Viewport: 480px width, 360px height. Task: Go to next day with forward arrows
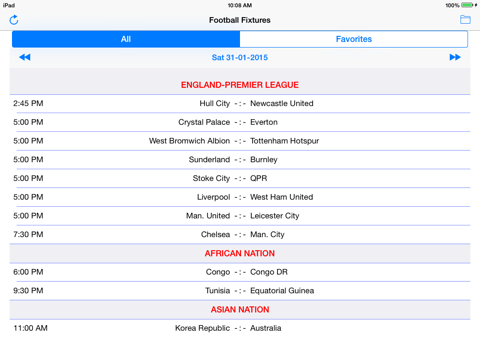pyautogui.click(x=455, y=57)
